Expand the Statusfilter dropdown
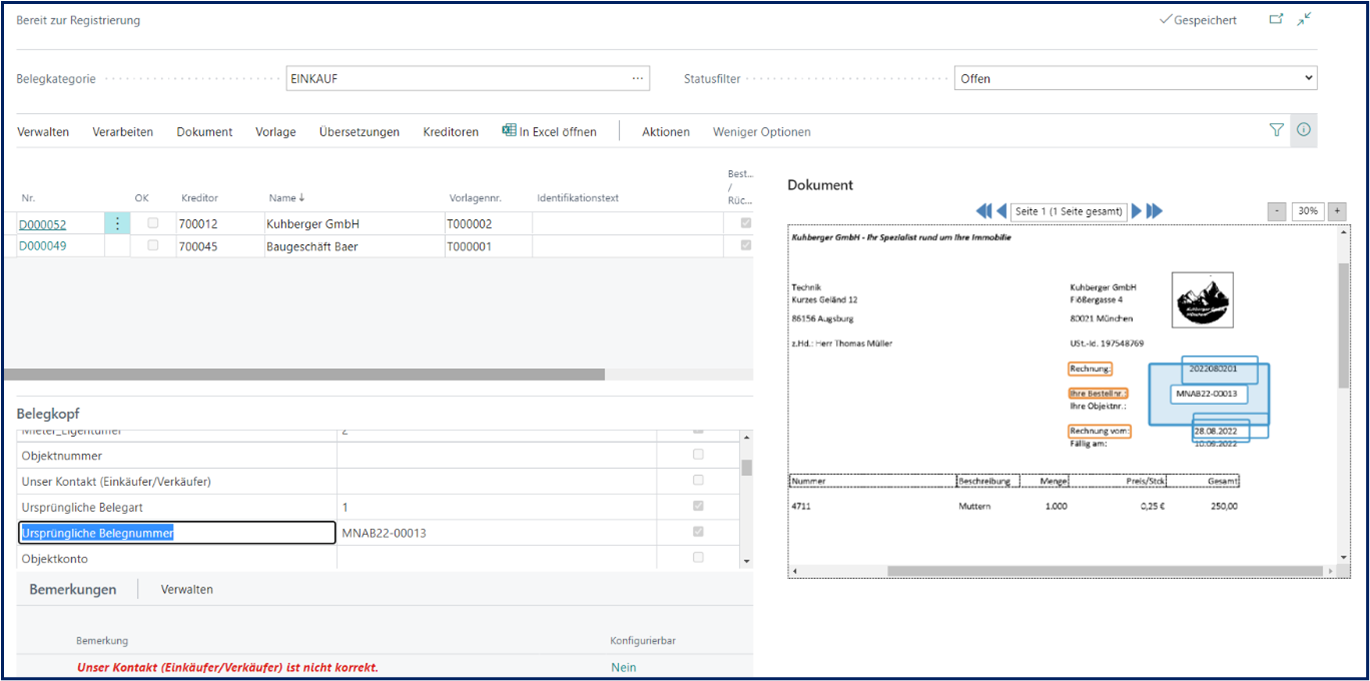 [x=1308, y=78]
